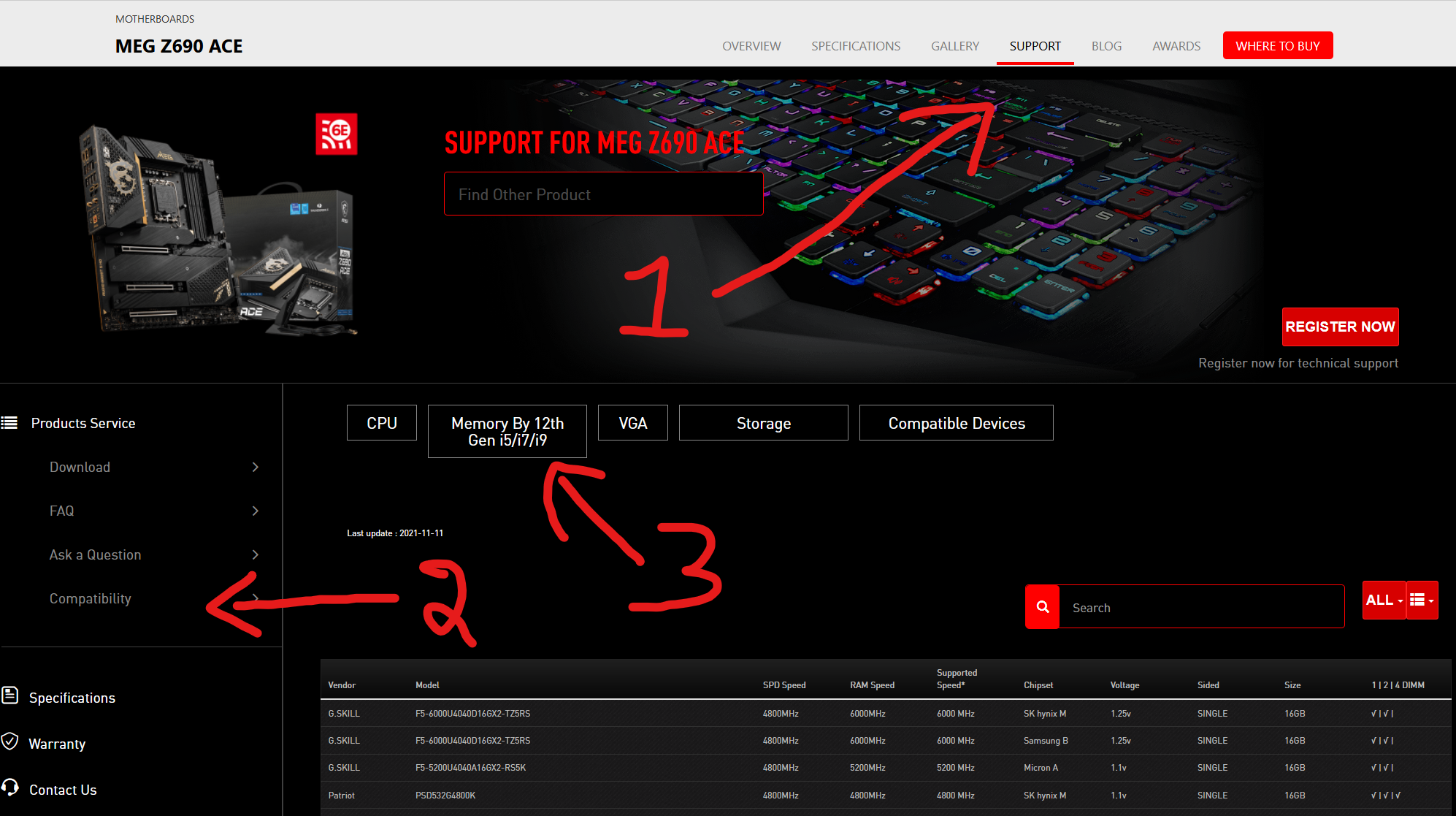Select the CPU compatibility button
The height and width of the screenshot is (816, 1456).
[382, 423]
